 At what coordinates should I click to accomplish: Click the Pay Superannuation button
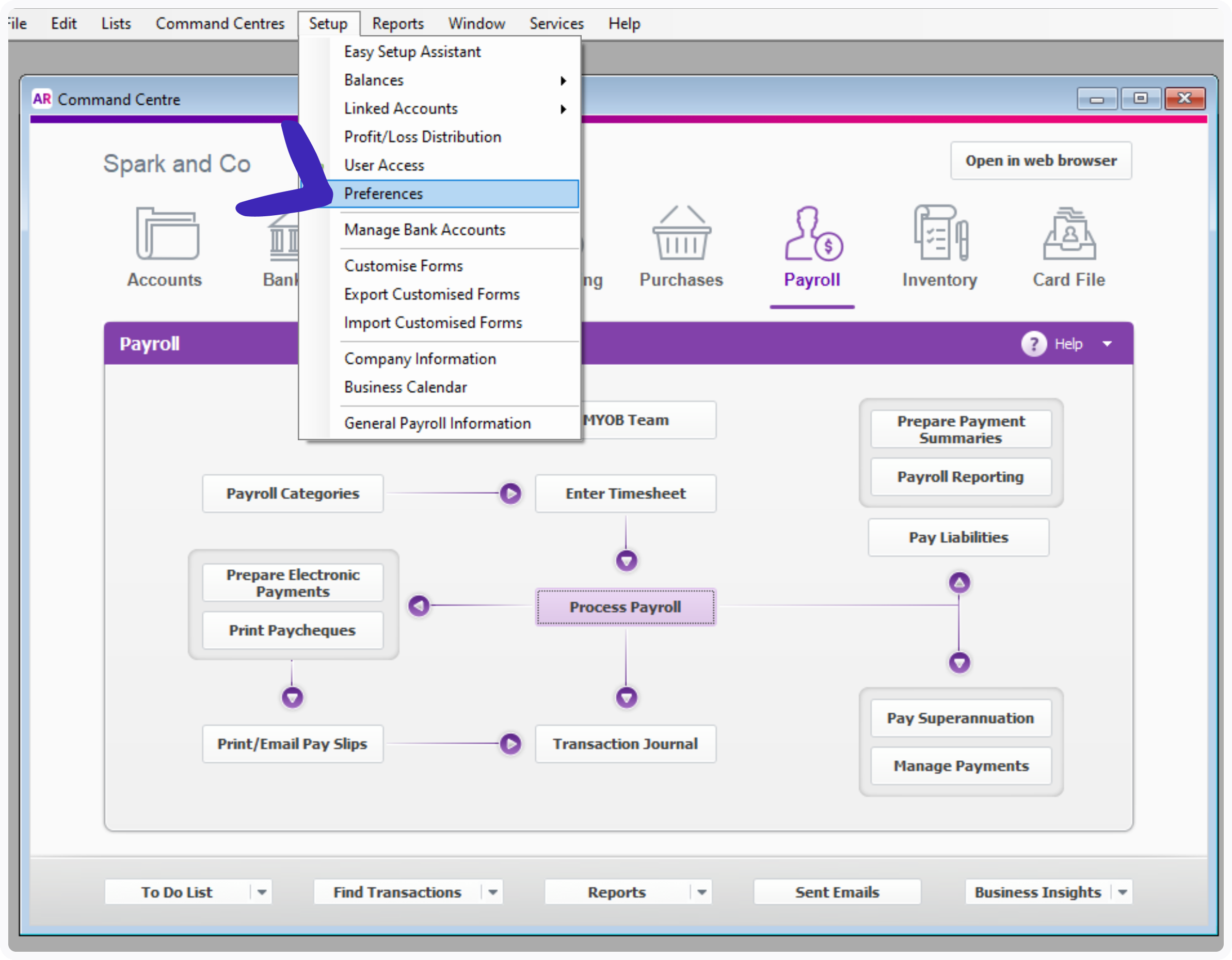click(x=960, y=718)
